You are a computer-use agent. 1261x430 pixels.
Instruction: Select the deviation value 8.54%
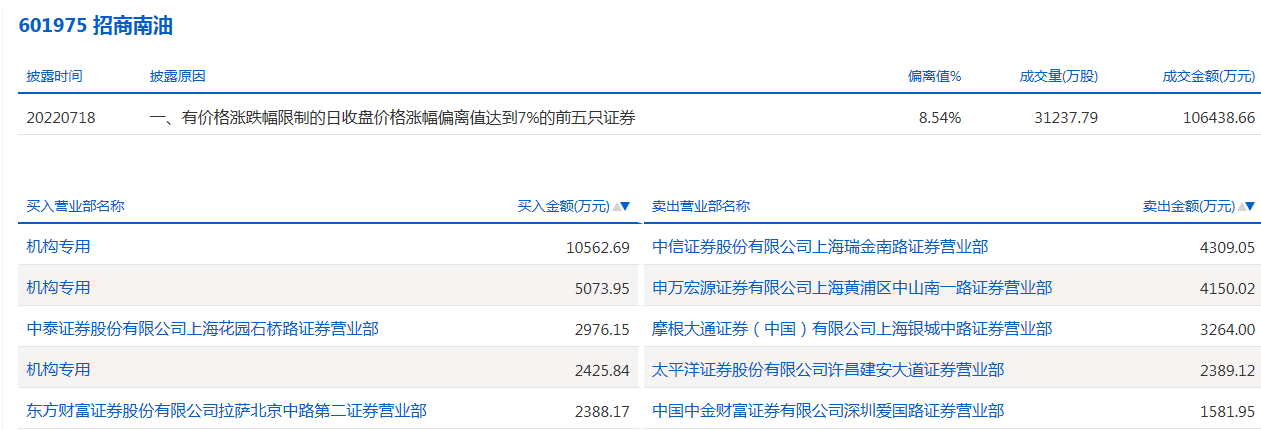point(939,117)
